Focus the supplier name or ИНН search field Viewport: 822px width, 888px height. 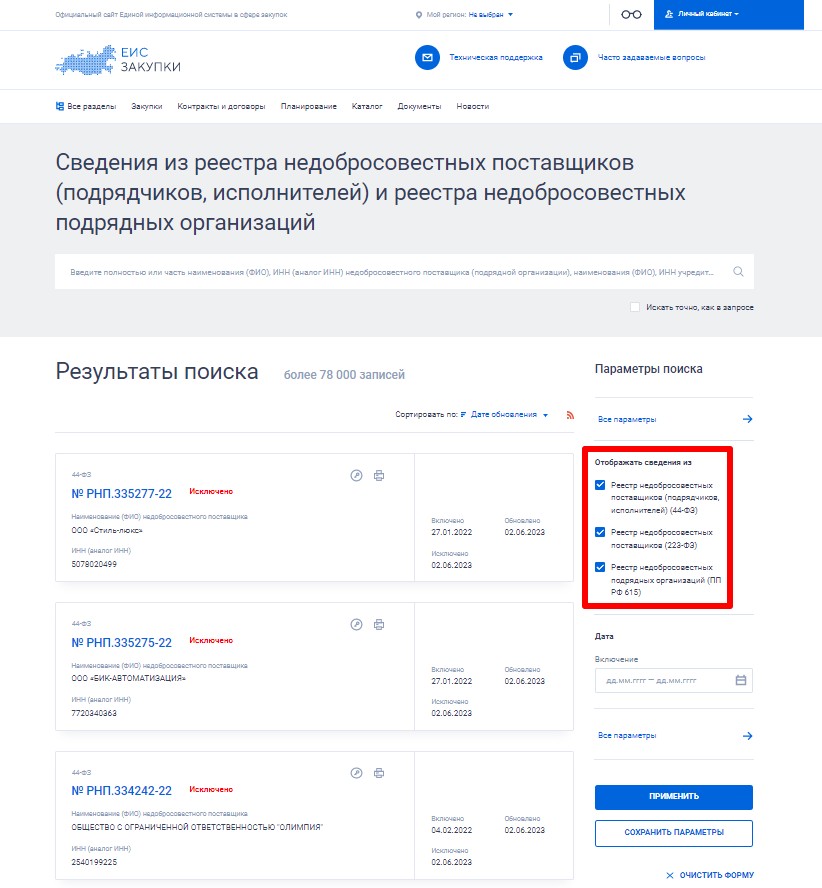404,272
